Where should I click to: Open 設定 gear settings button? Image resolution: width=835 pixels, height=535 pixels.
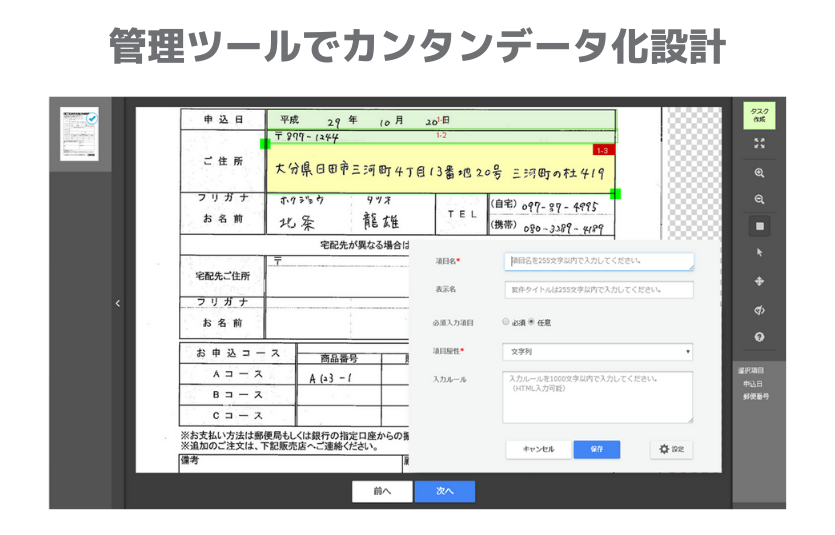670,450
